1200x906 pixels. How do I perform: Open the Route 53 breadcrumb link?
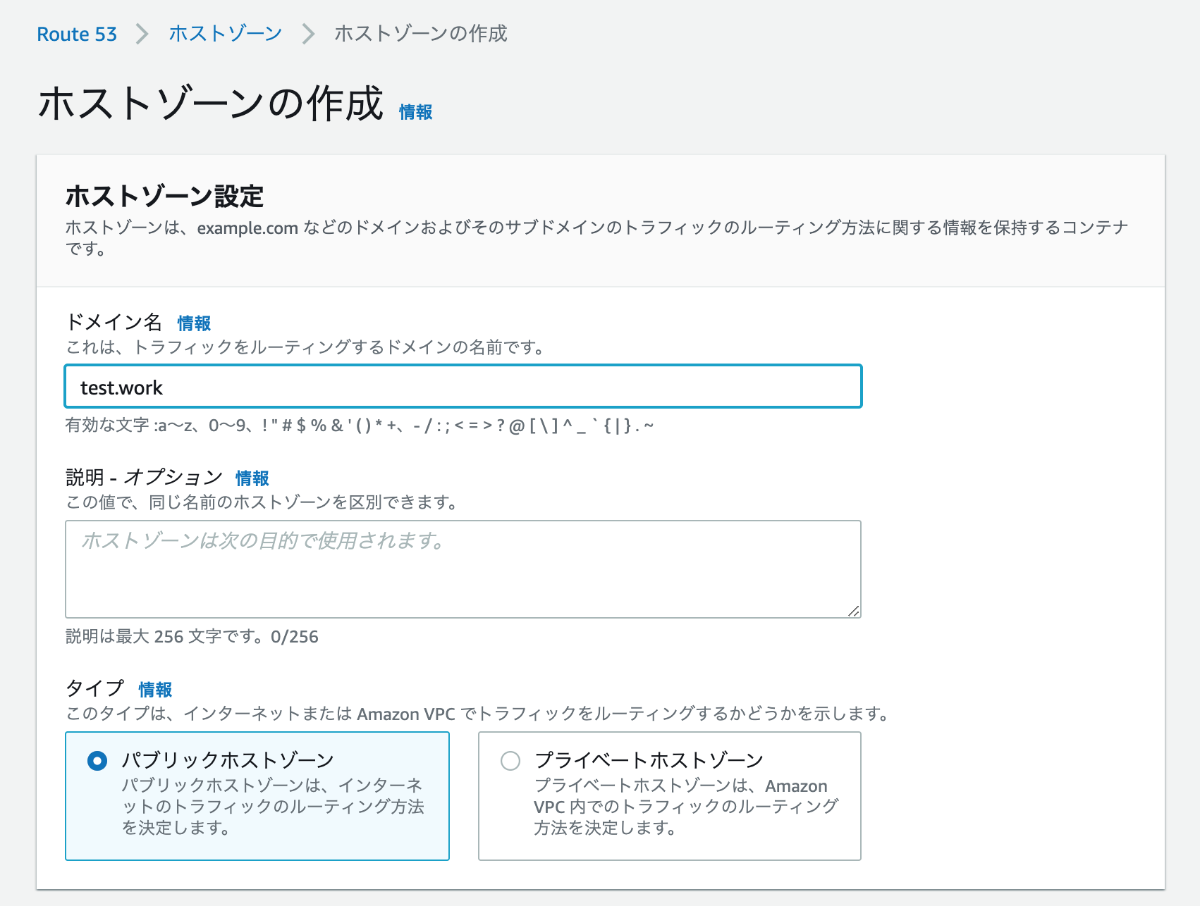77,34
